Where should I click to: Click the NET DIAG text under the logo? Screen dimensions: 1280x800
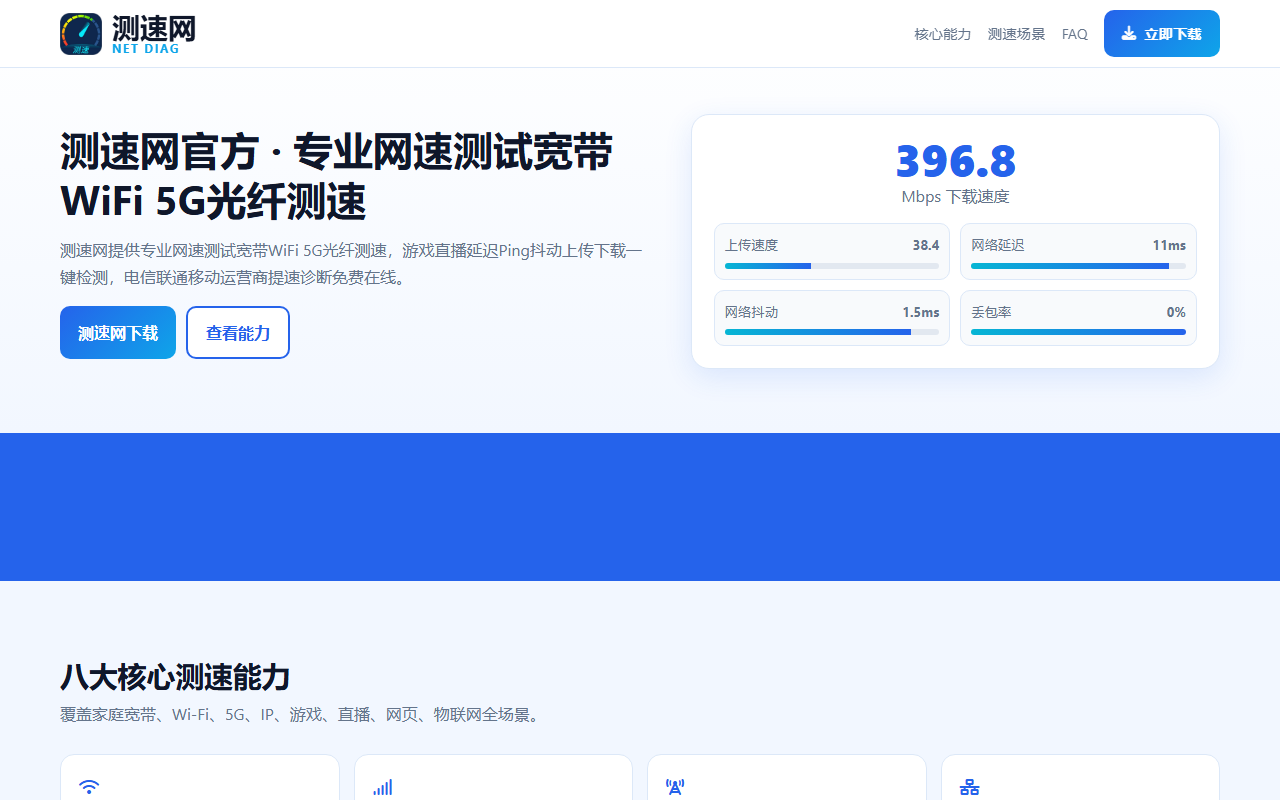(x=146, y=49)
